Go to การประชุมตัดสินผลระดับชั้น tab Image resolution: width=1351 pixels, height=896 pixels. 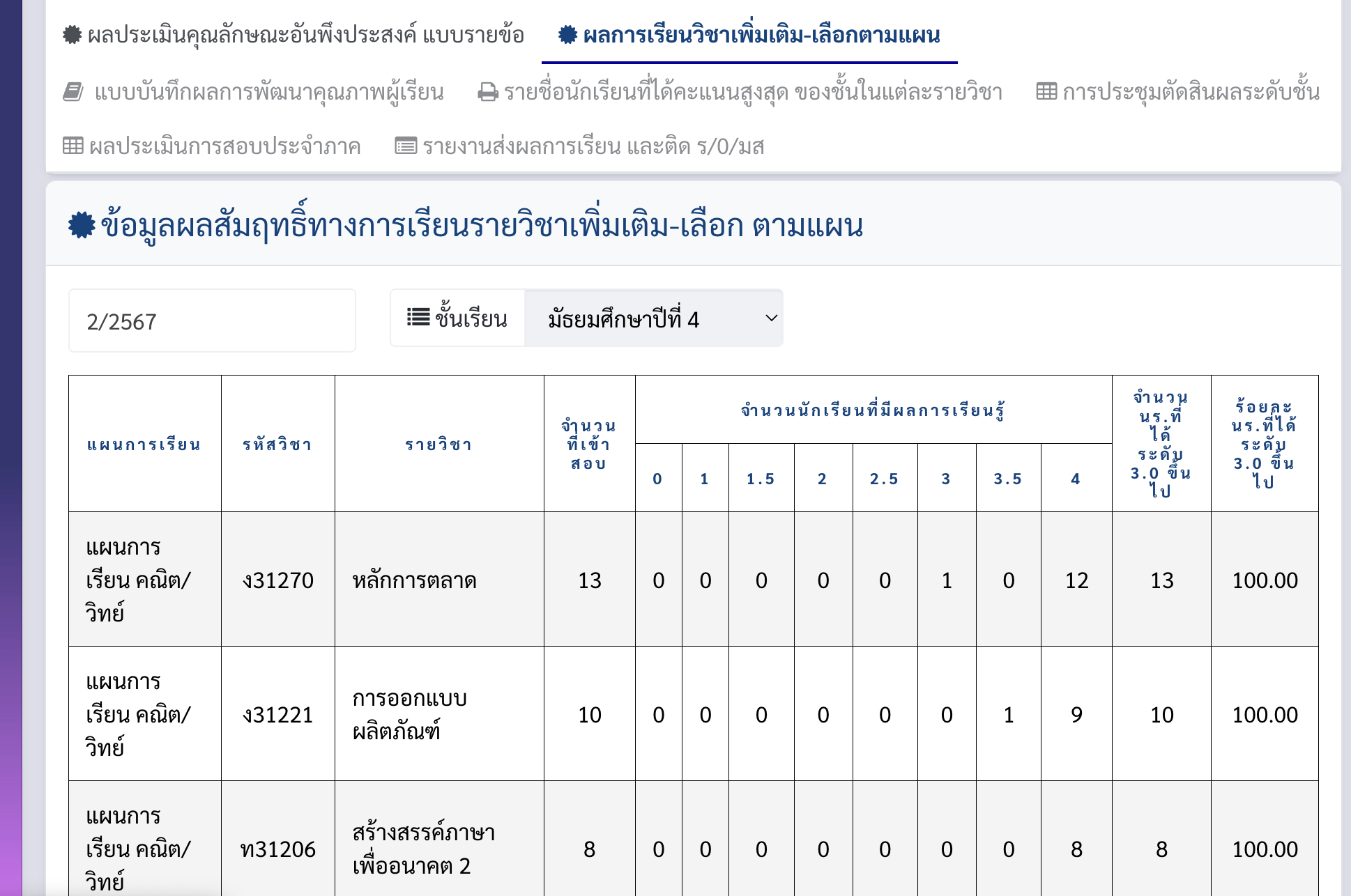tap(1191, 92)
